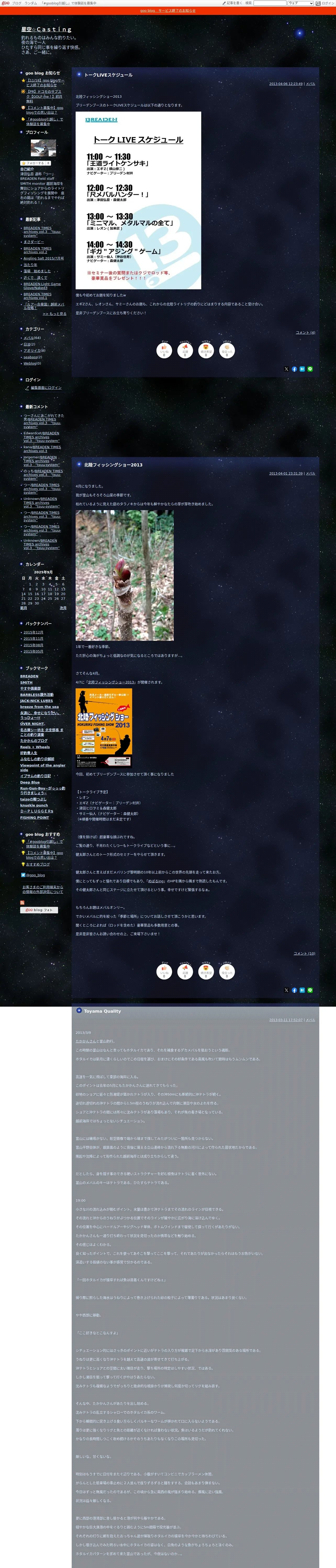Open the 2015年05月 back number
Viewport: 336px width, 1568px height.
click(x=33, y=651)
